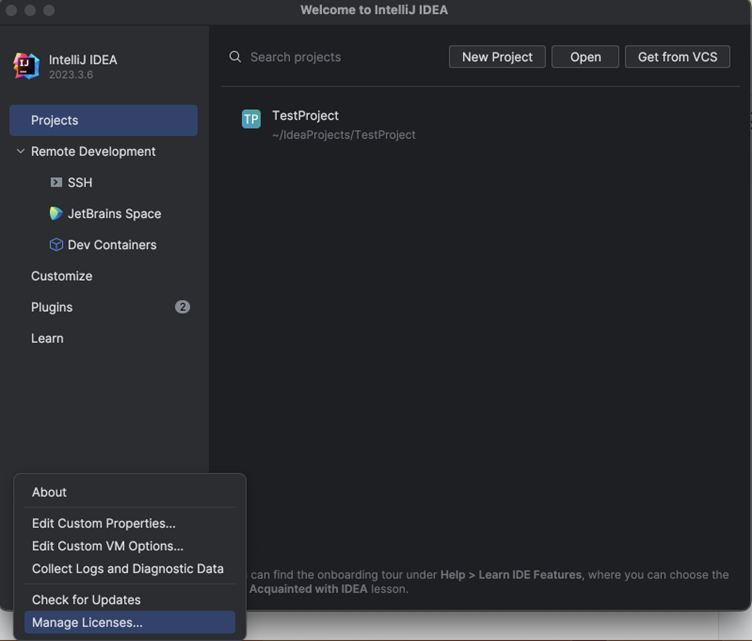Viewport: 752px width, 641px height.
Task: Click the search magnifier icon
Action: [235, 57]
